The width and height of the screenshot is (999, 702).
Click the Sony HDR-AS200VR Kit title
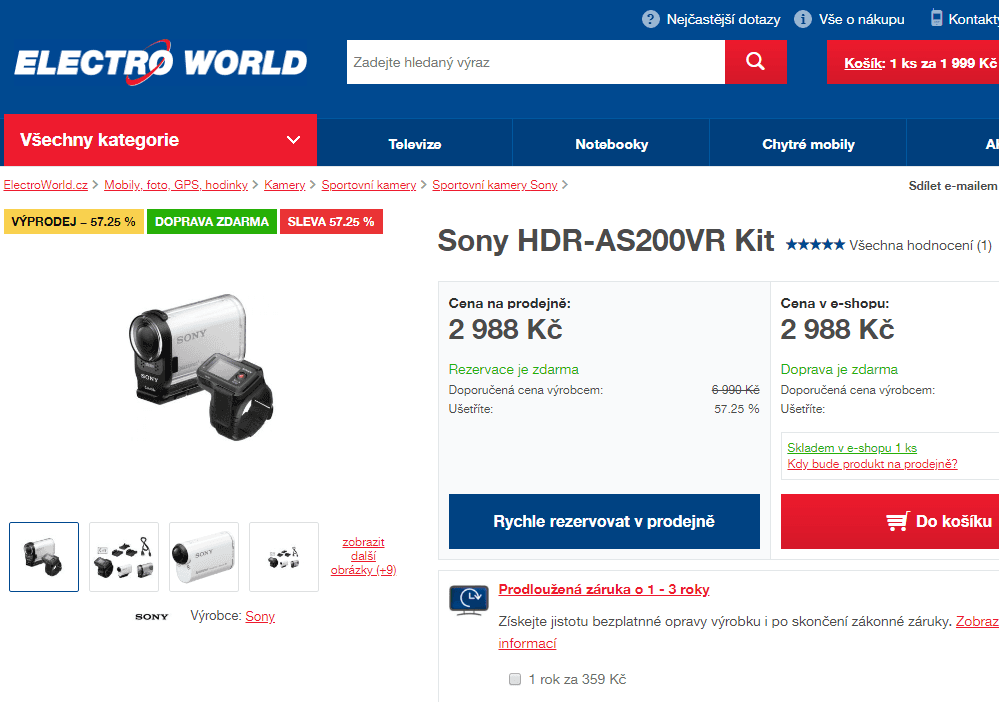(606, 241)
